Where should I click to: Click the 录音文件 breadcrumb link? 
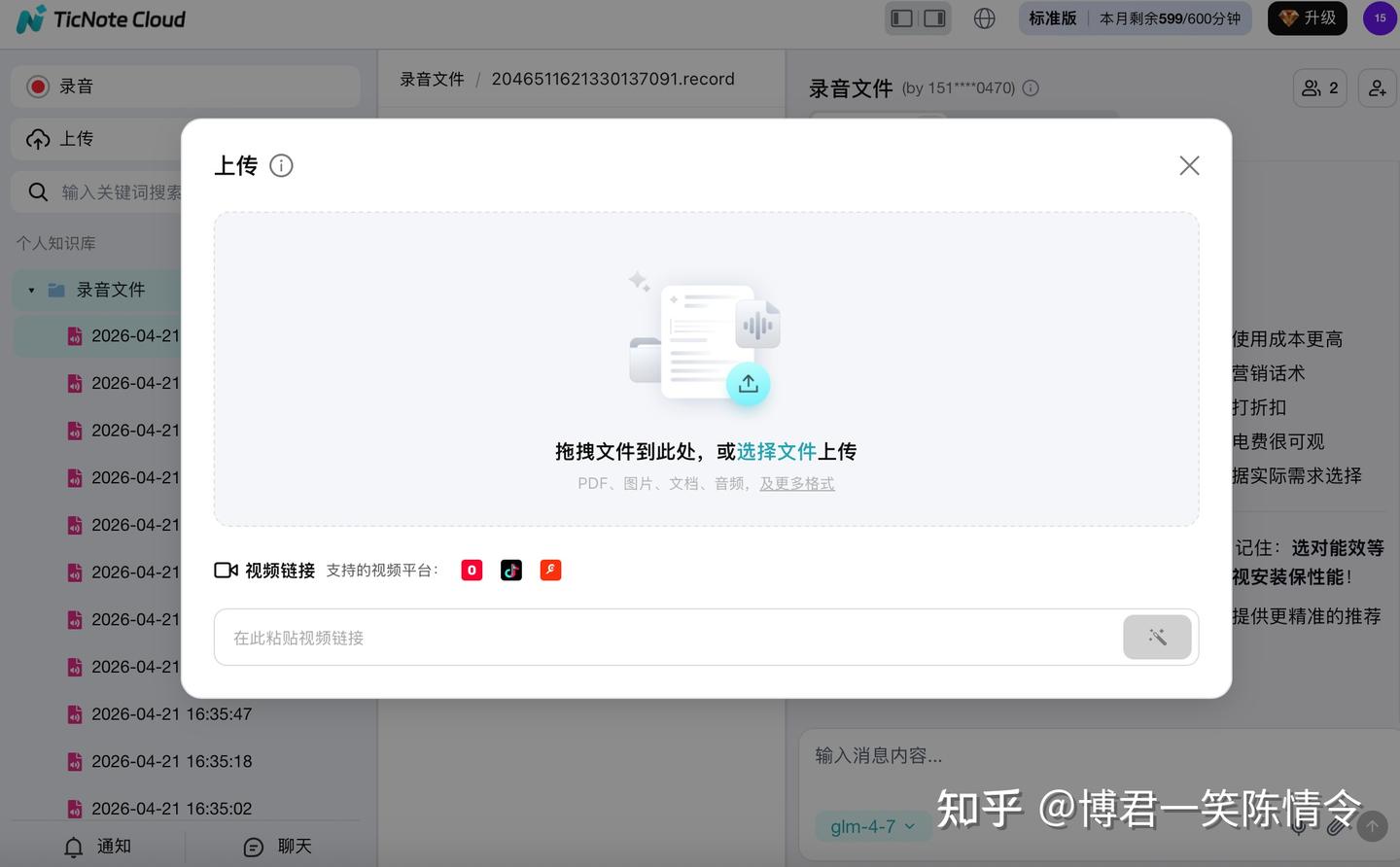433,79
